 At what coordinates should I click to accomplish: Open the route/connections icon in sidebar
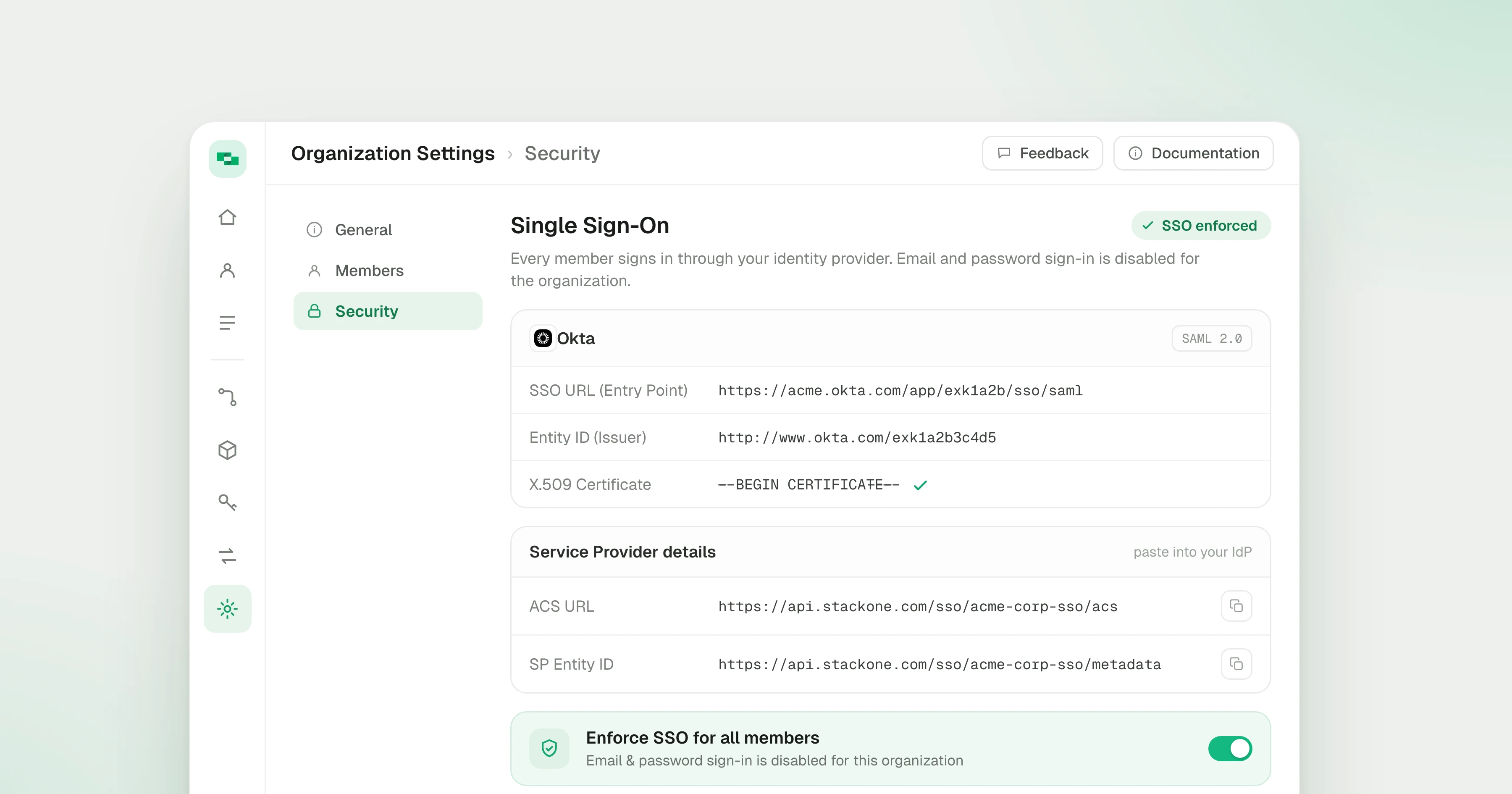(228, 397)
